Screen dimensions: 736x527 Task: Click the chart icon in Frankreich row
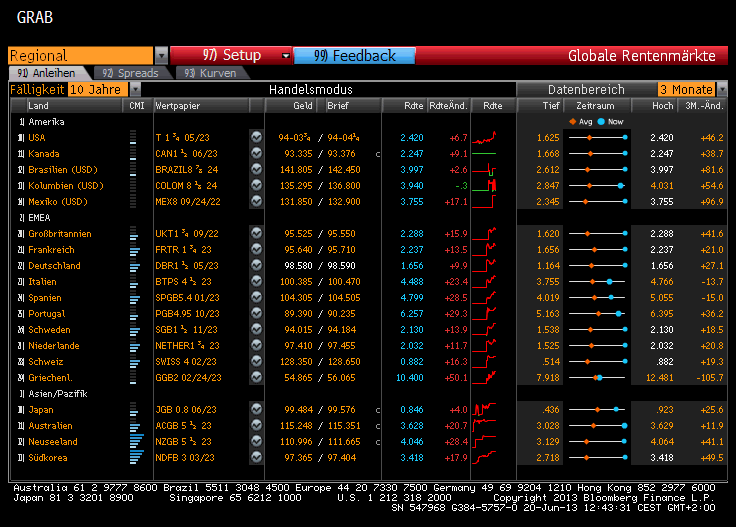(256, 249)
